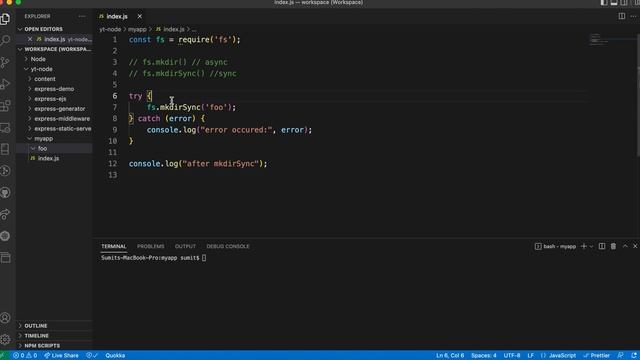
Task: Switch to the TERMINAL tab
Action: coord(113,247)
